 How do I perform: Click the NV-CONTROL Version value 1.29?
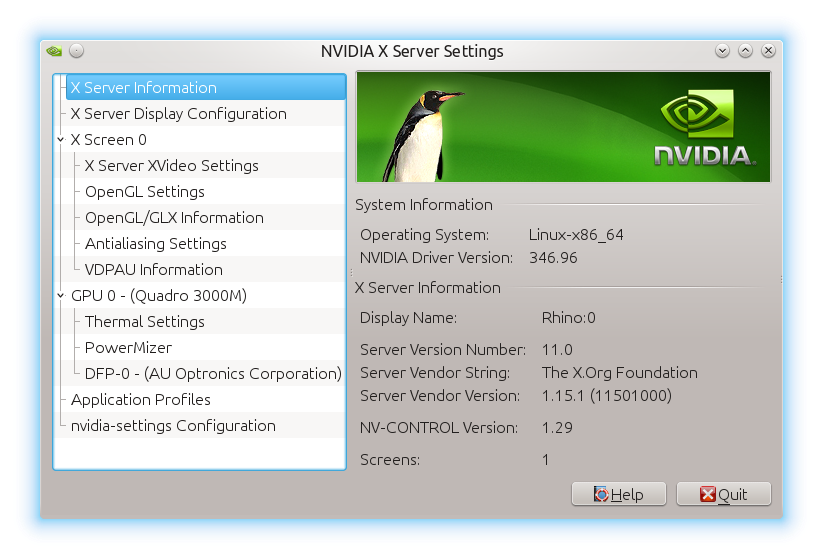click(557, 428)
